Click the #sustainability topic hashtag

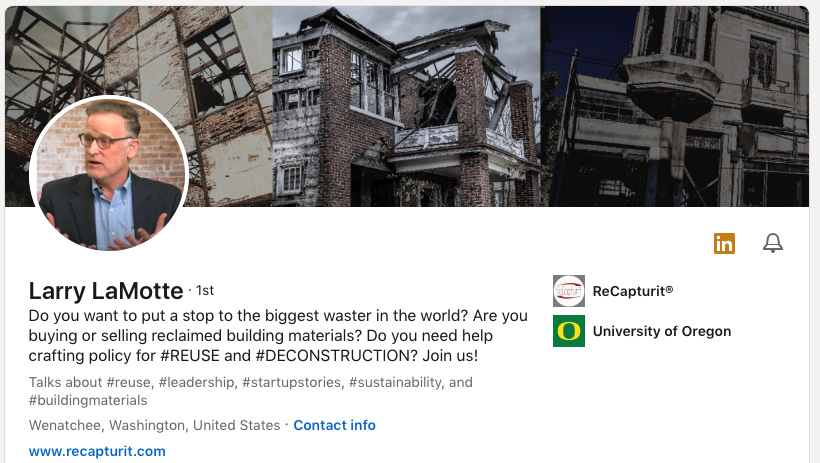point(396,382)
